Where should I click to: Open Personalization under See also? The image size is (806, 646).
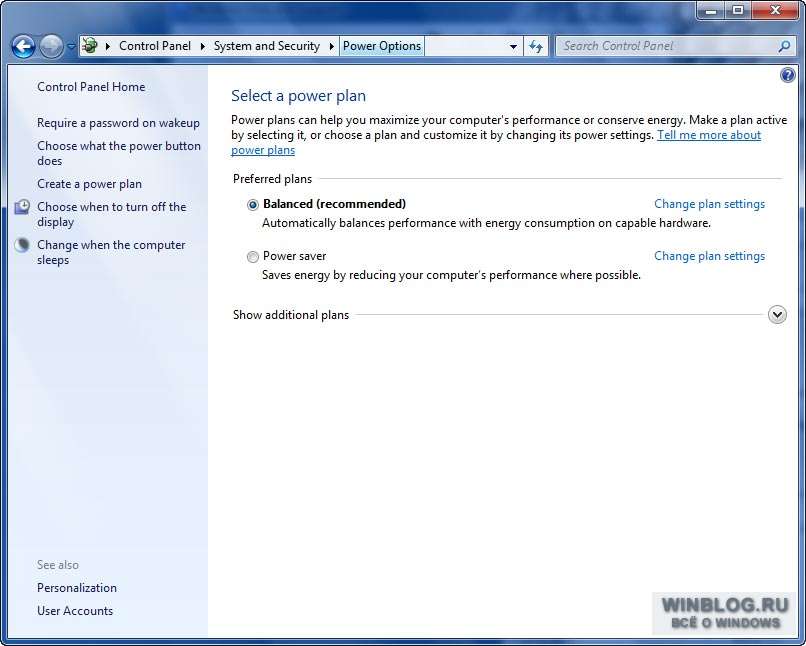point(77,588)
